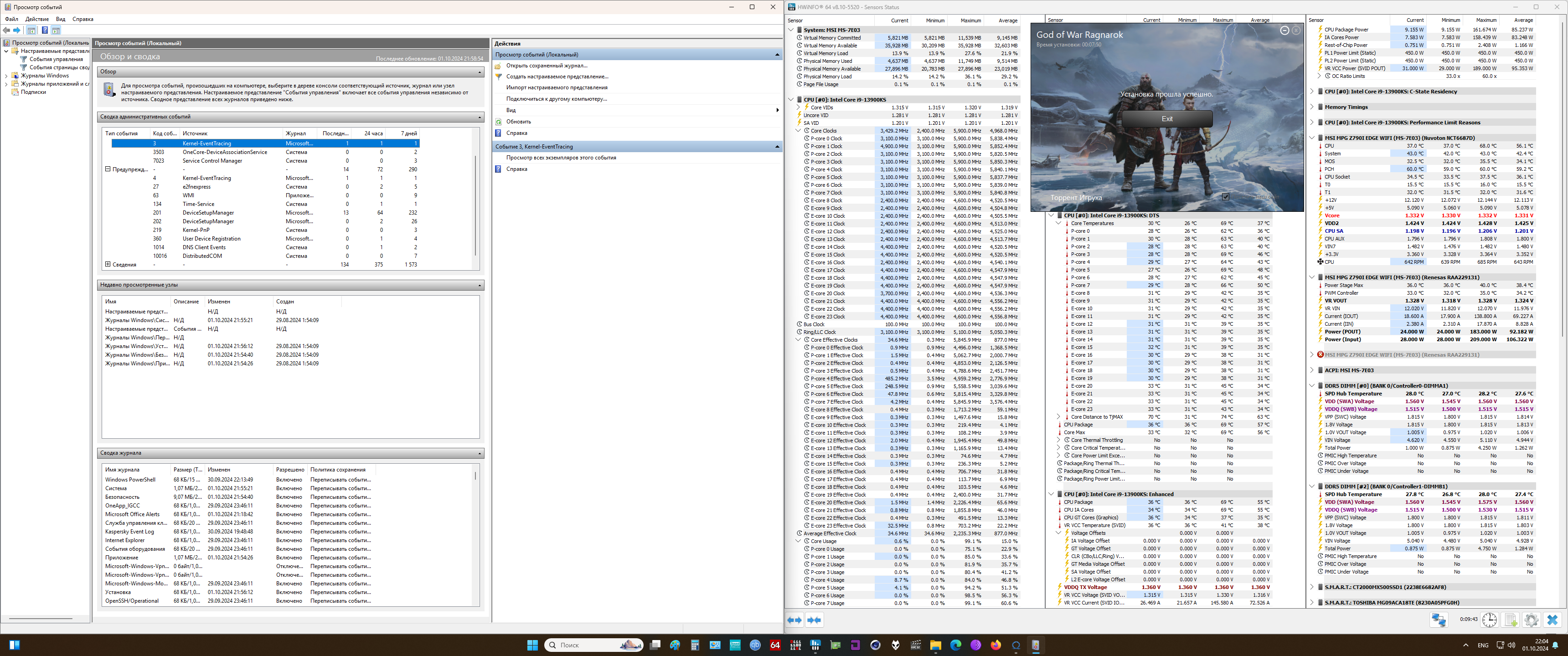Open the Справка menu in Event Viewer
This screenshot has height=656, width=1568.
(83, 19)
